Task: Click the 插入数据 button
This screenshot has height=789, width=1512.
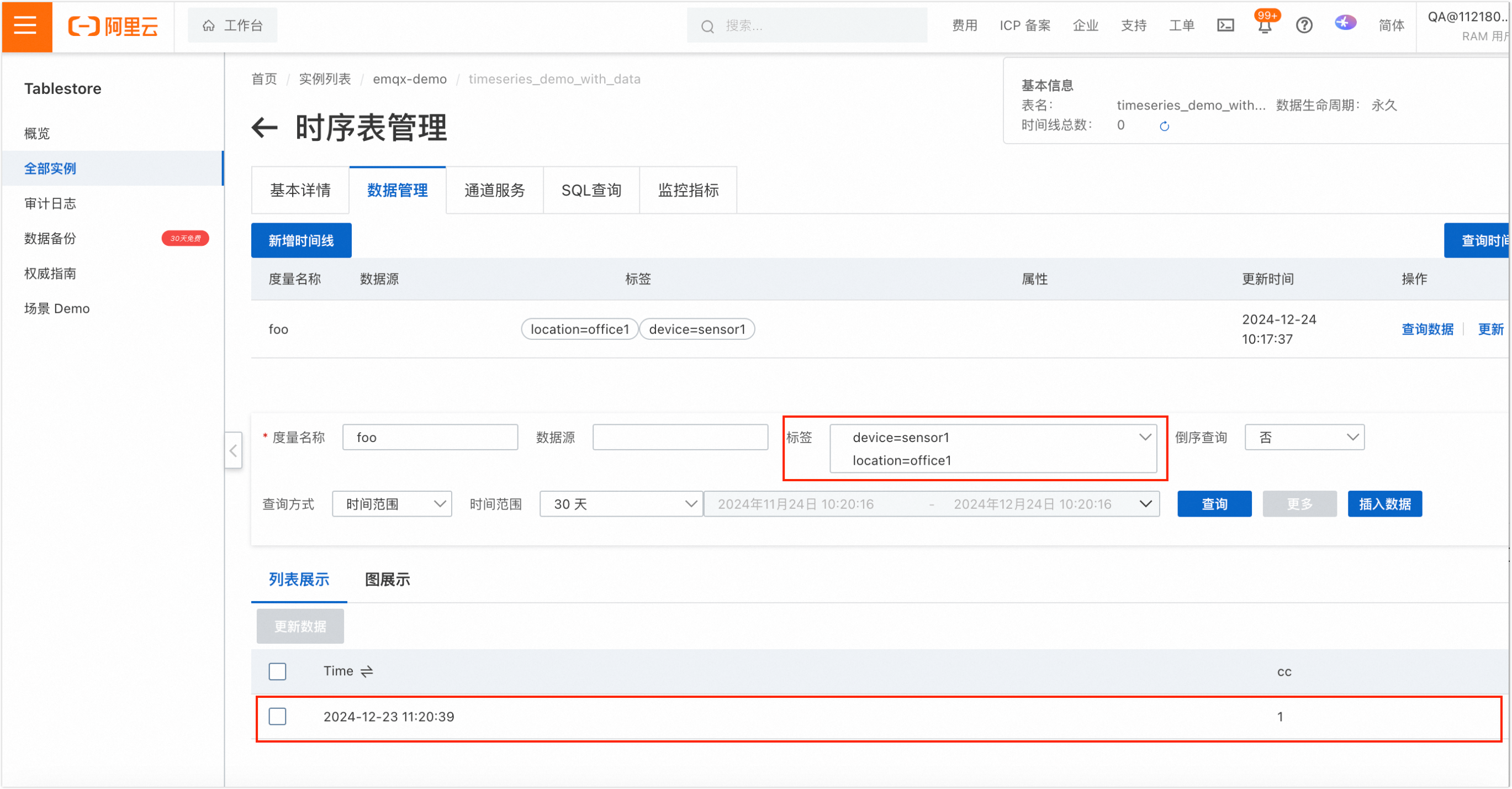Action: point(1384,504)
